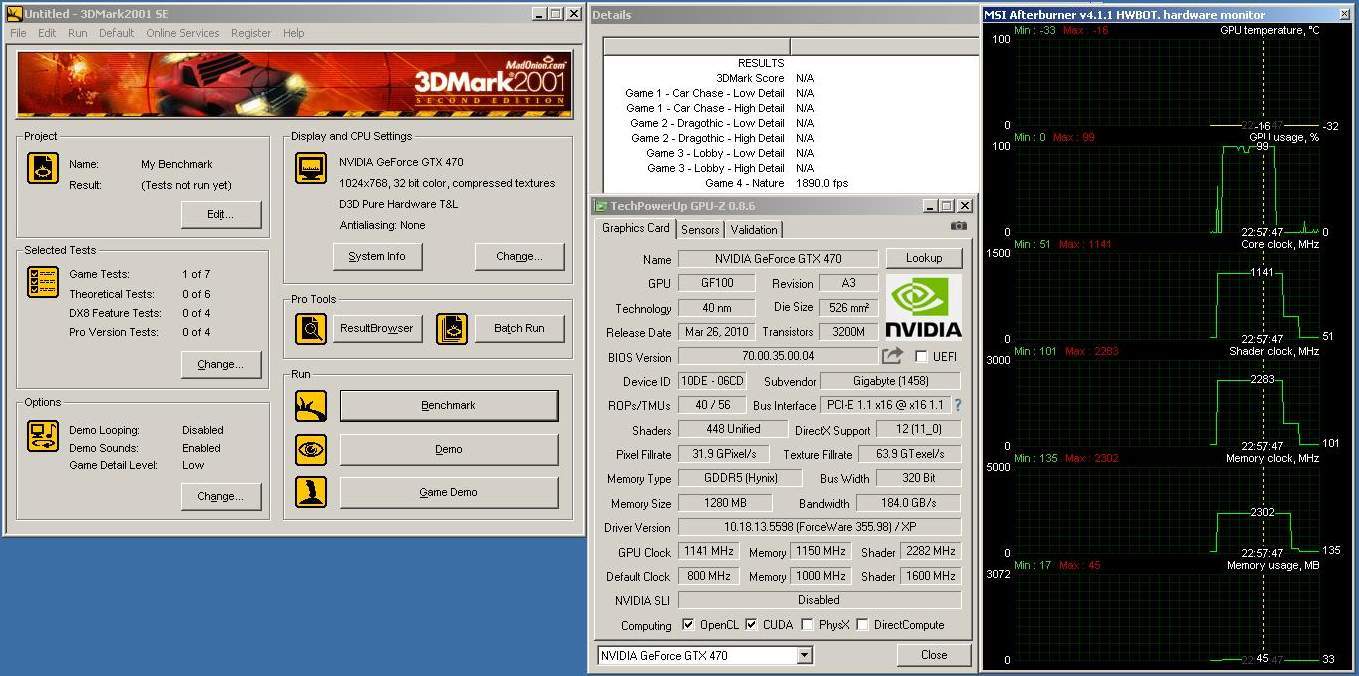The width and height of the screenshot is (1359, 676).
Task: Click the Demo eye icon
Action: pyautogui.click(x=311, y=450)
